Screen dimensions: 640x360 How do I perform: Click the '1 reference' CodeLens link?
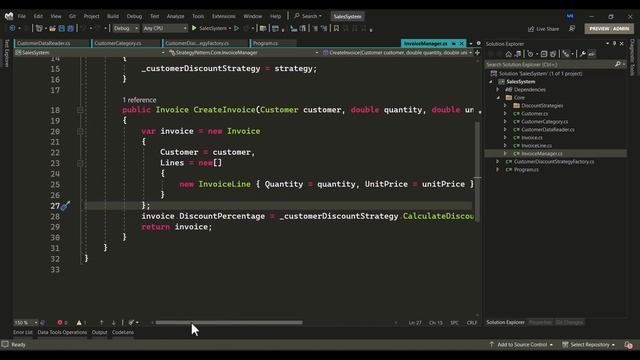(x=139, y=100)
